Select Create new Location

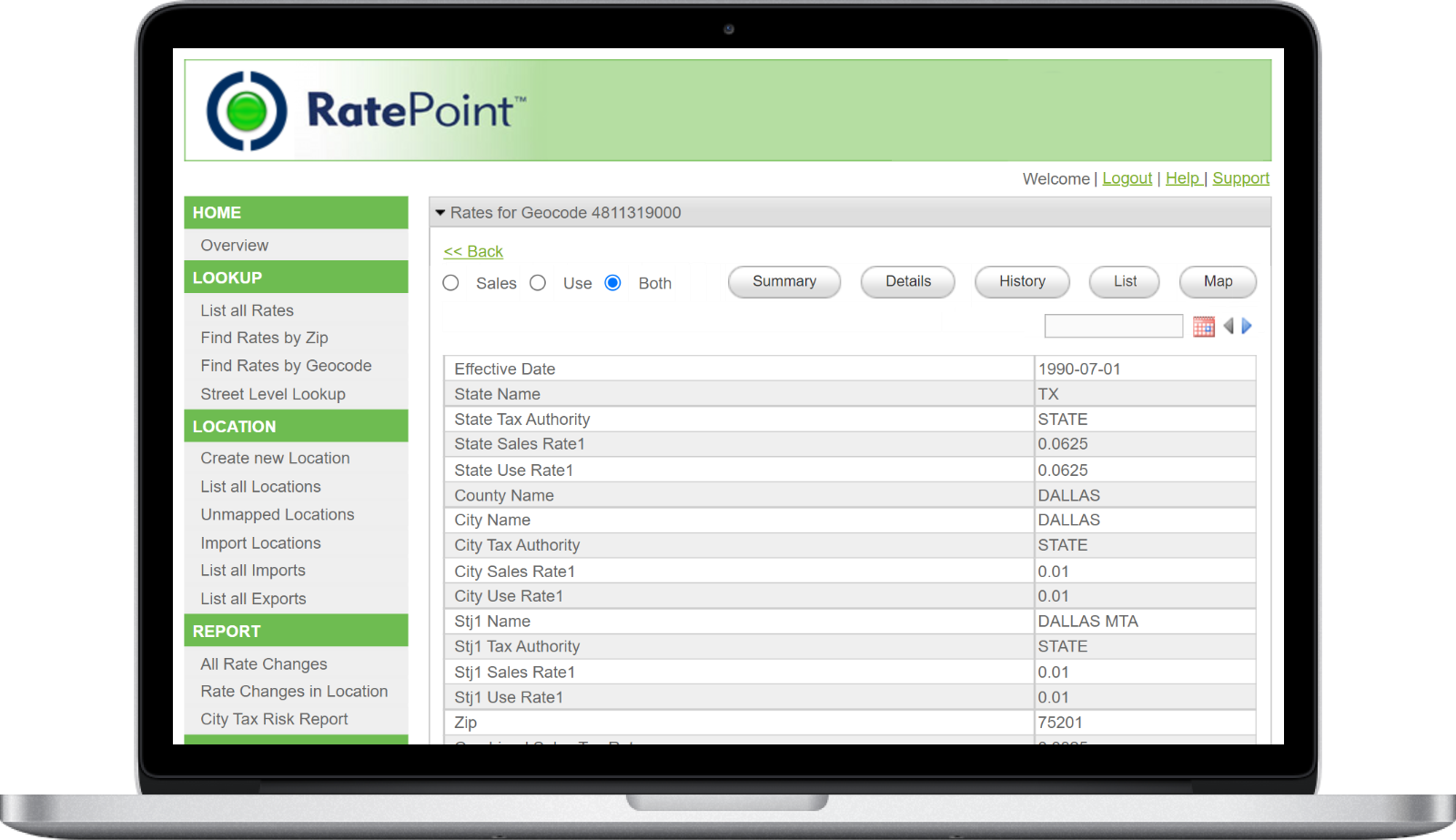pyautogui.click(x=275, y=458)
